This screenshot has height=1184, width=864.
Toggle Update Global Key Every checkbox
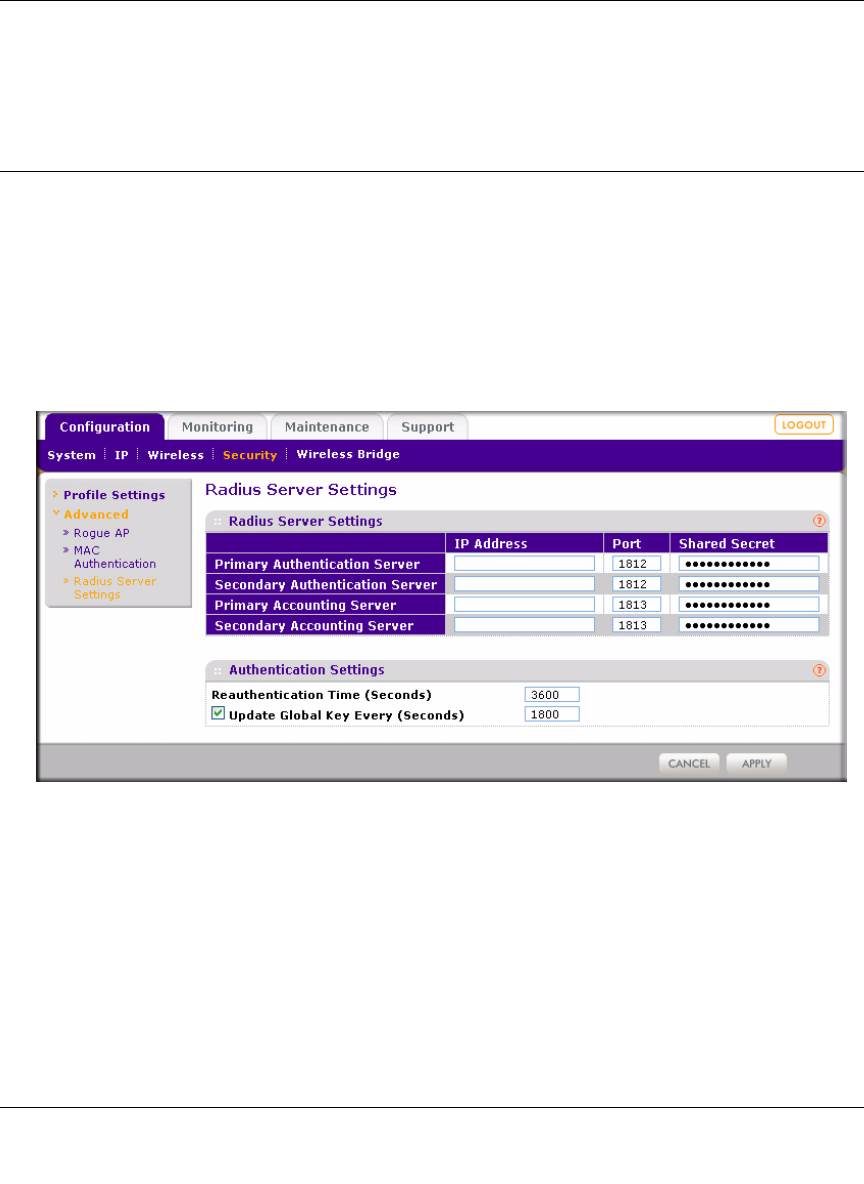[218, 714]
